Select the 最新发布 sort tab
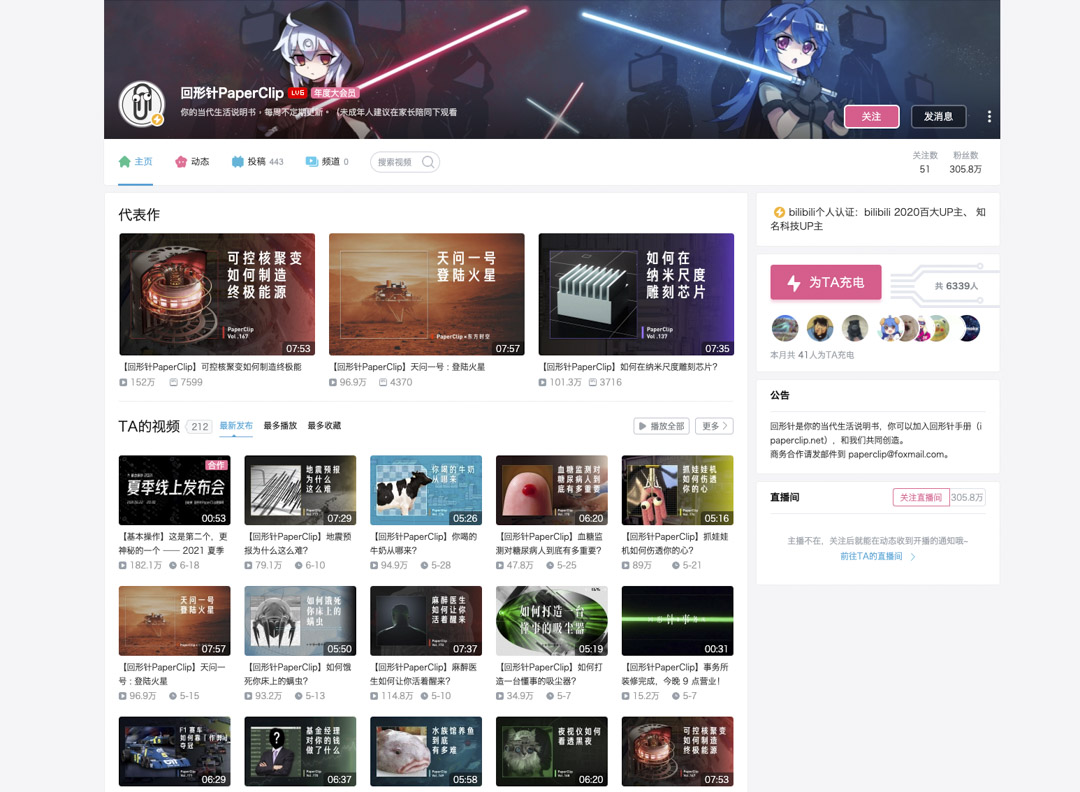1080x792 pixels. (236, 426)
